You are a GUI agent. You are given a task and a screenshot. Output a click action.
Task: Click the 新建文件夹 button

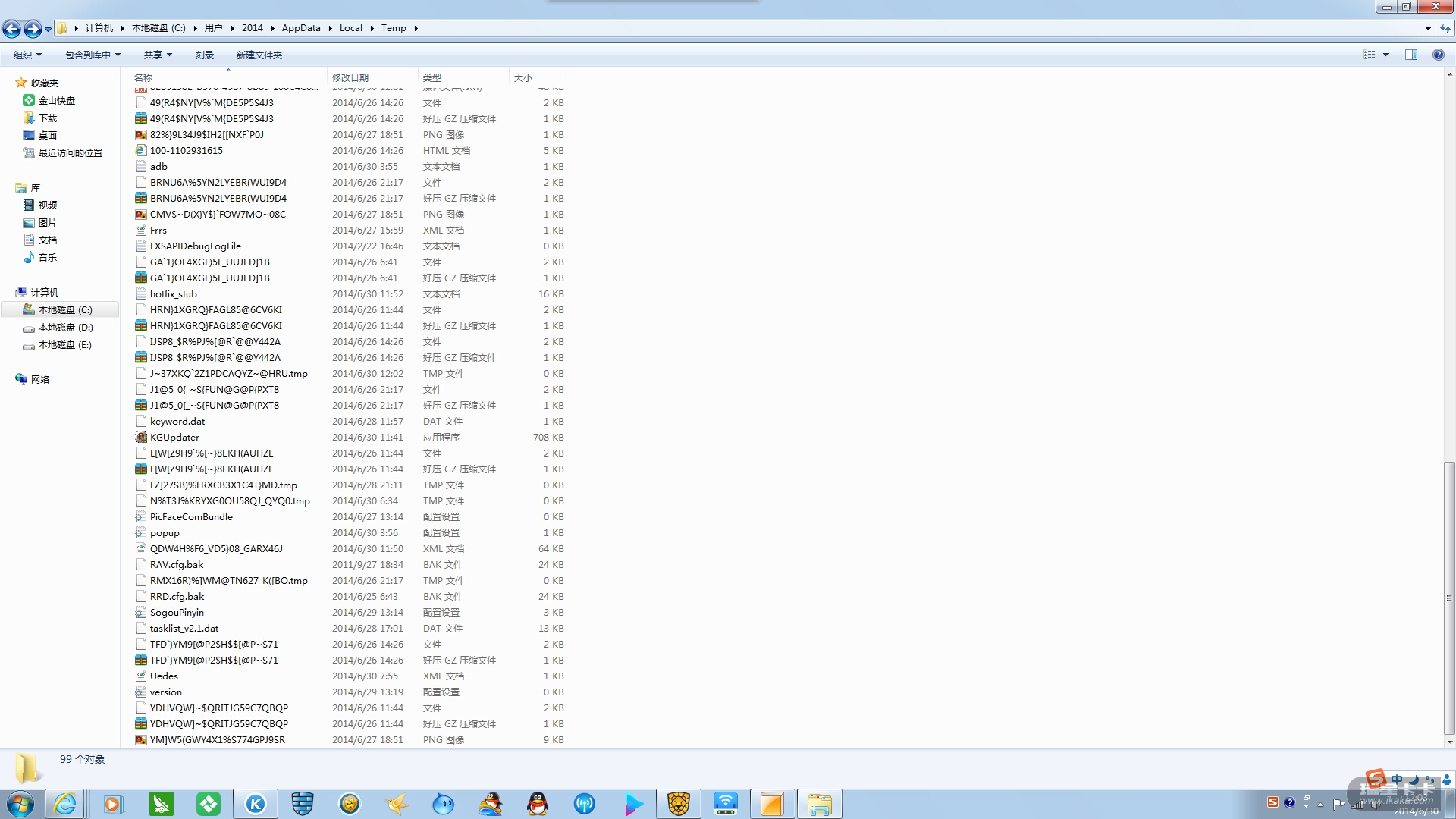(259, 55)
